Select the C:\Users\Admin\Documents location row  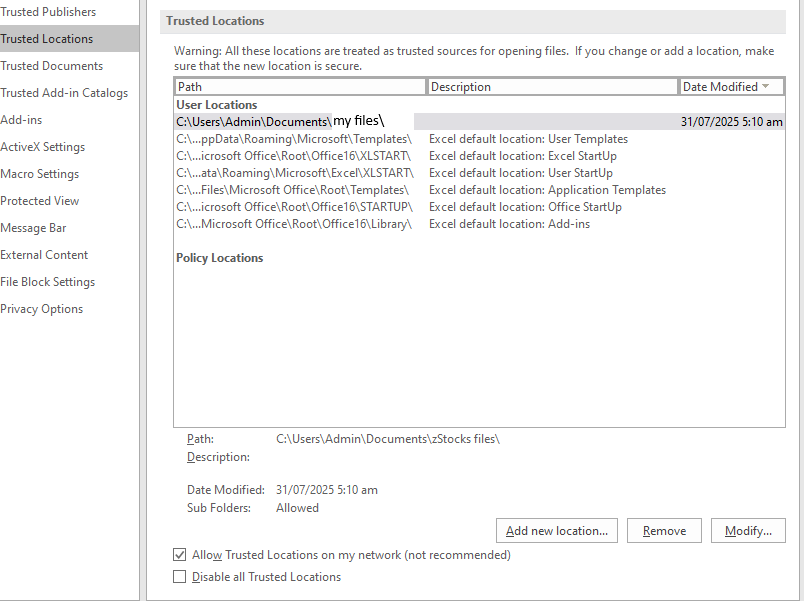(479, 122)
